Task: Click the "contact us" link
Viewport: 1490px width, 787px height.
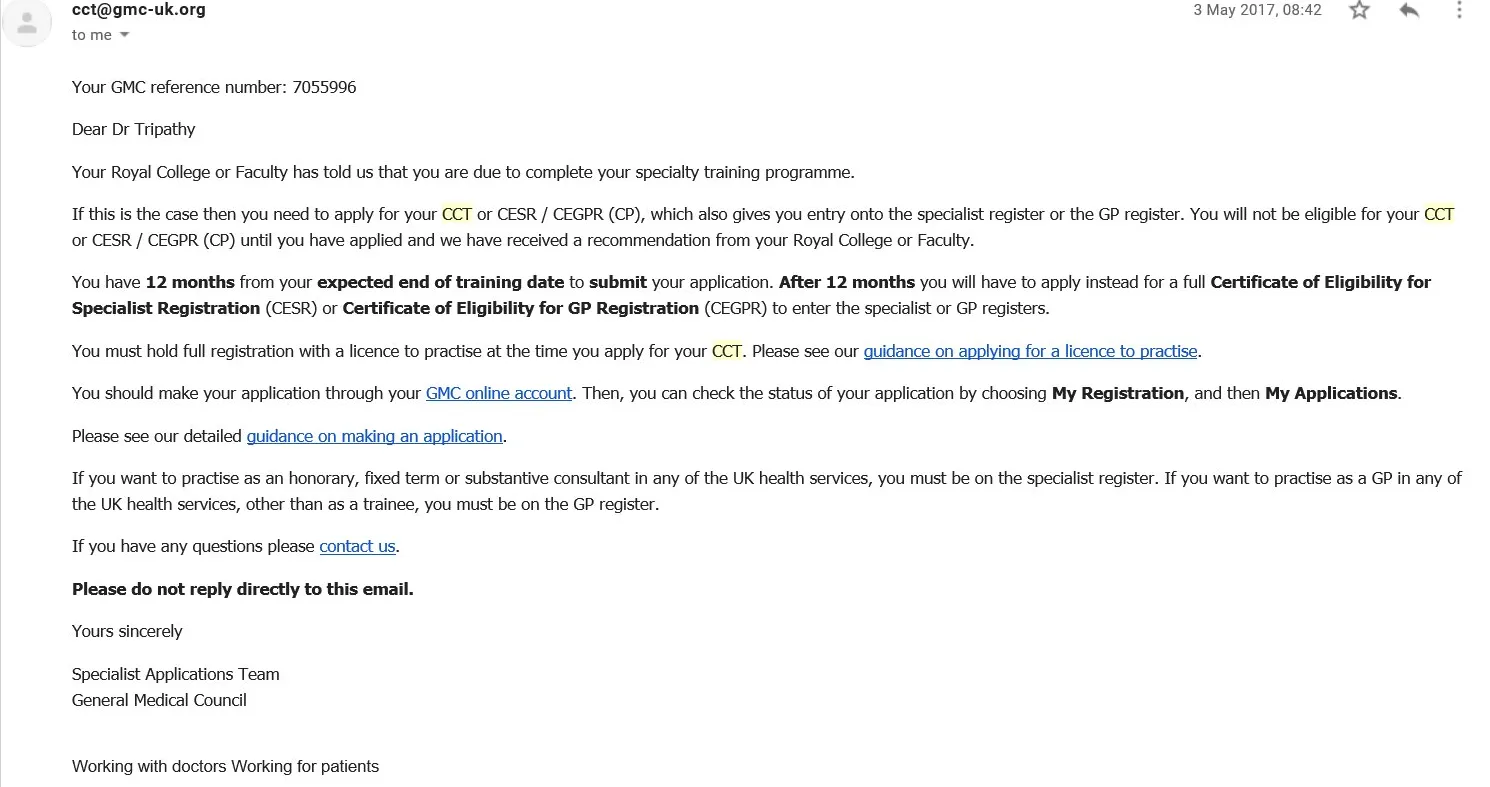Action: [x=357, y=546]
